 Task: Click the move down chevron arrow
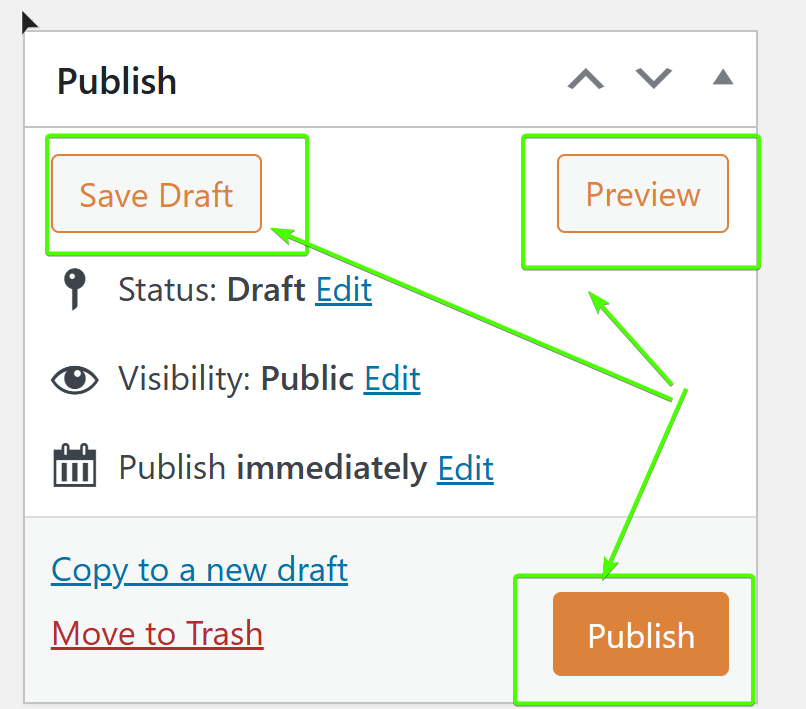654,79
